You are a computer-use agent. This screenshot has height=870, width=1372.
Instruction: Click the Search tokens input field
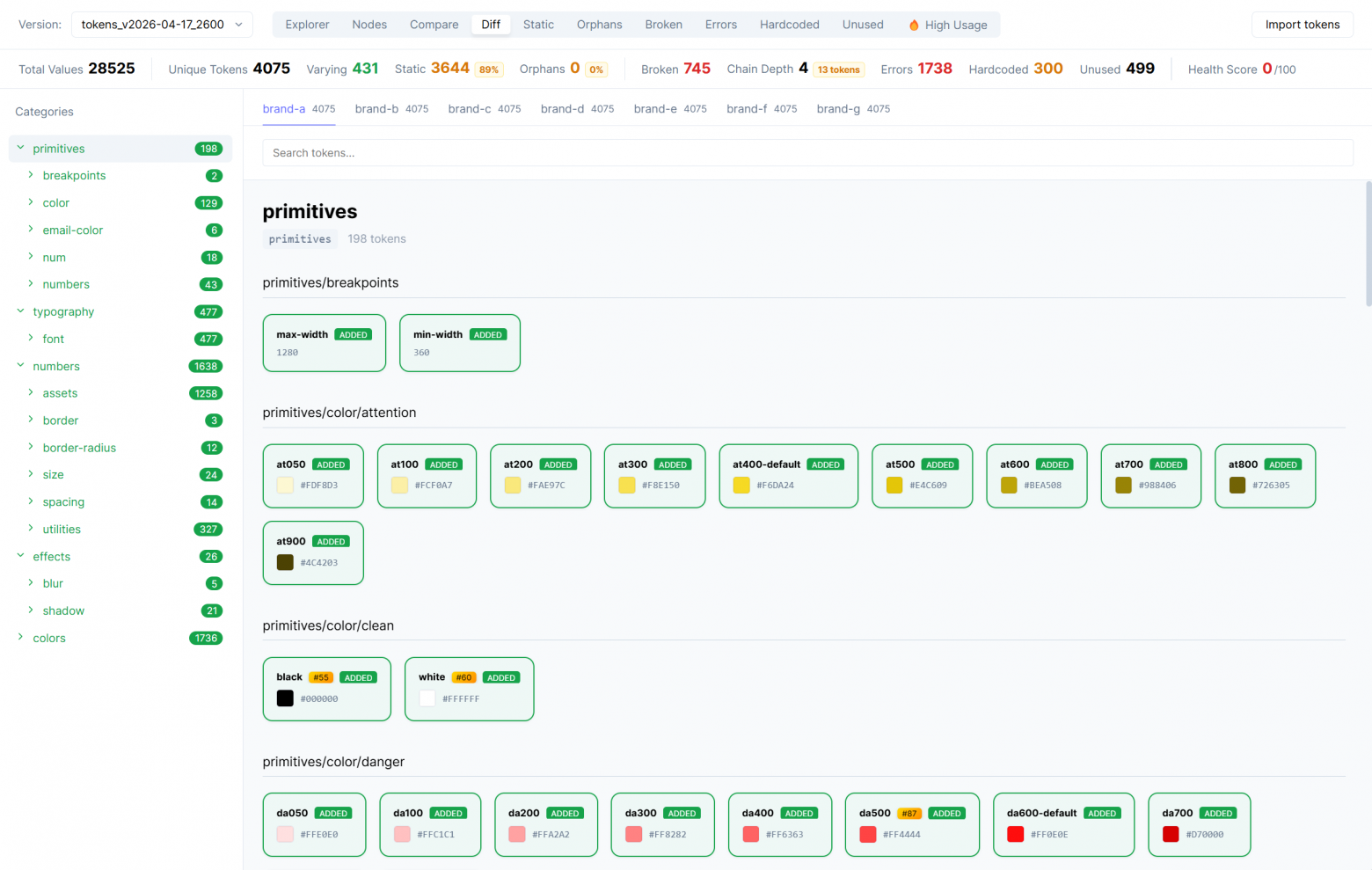pyautogui.click(x=807, y=153)
